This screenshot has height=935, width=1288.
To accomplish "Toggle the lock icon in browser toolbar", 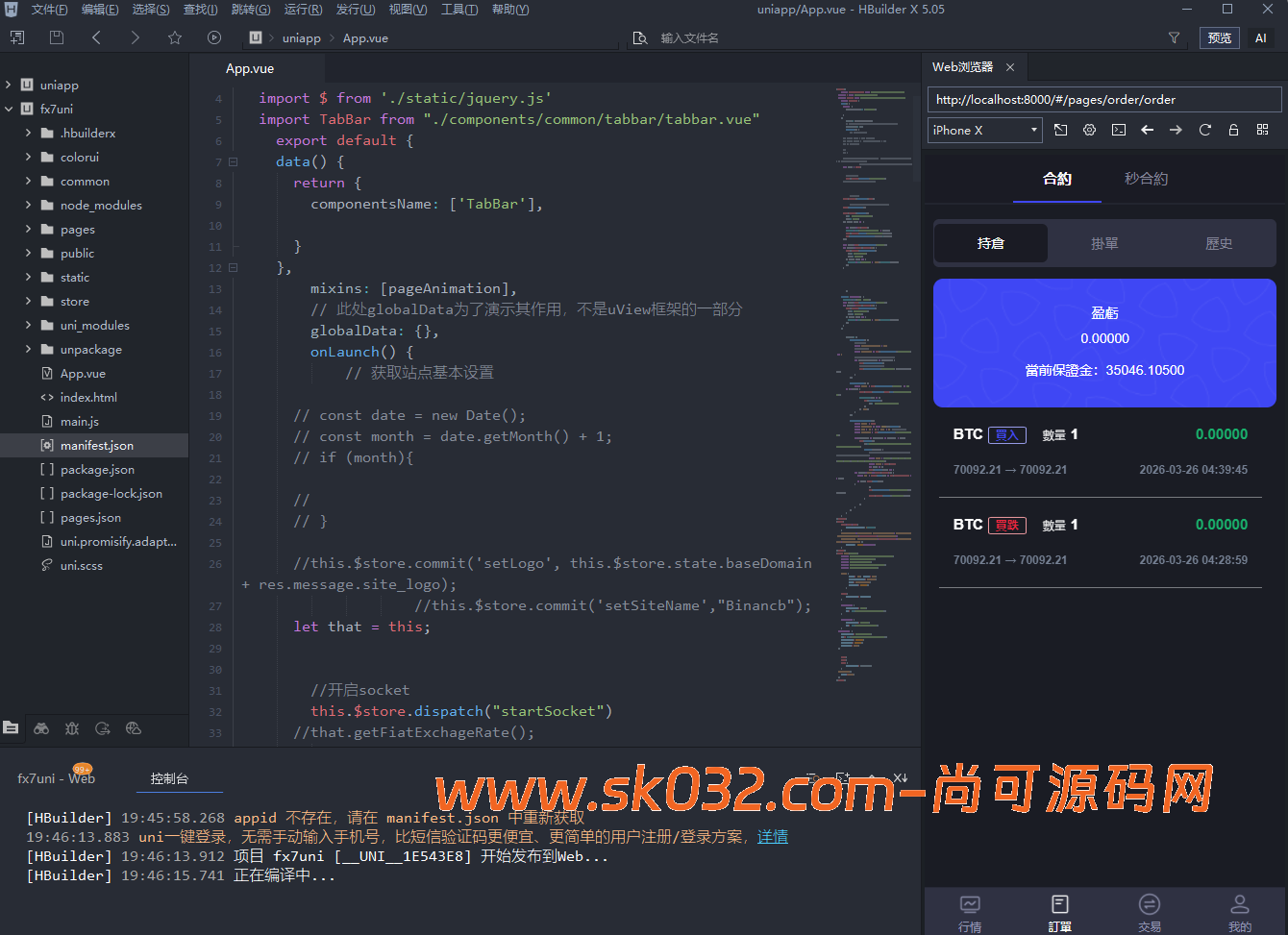I will pos(1233,130).
